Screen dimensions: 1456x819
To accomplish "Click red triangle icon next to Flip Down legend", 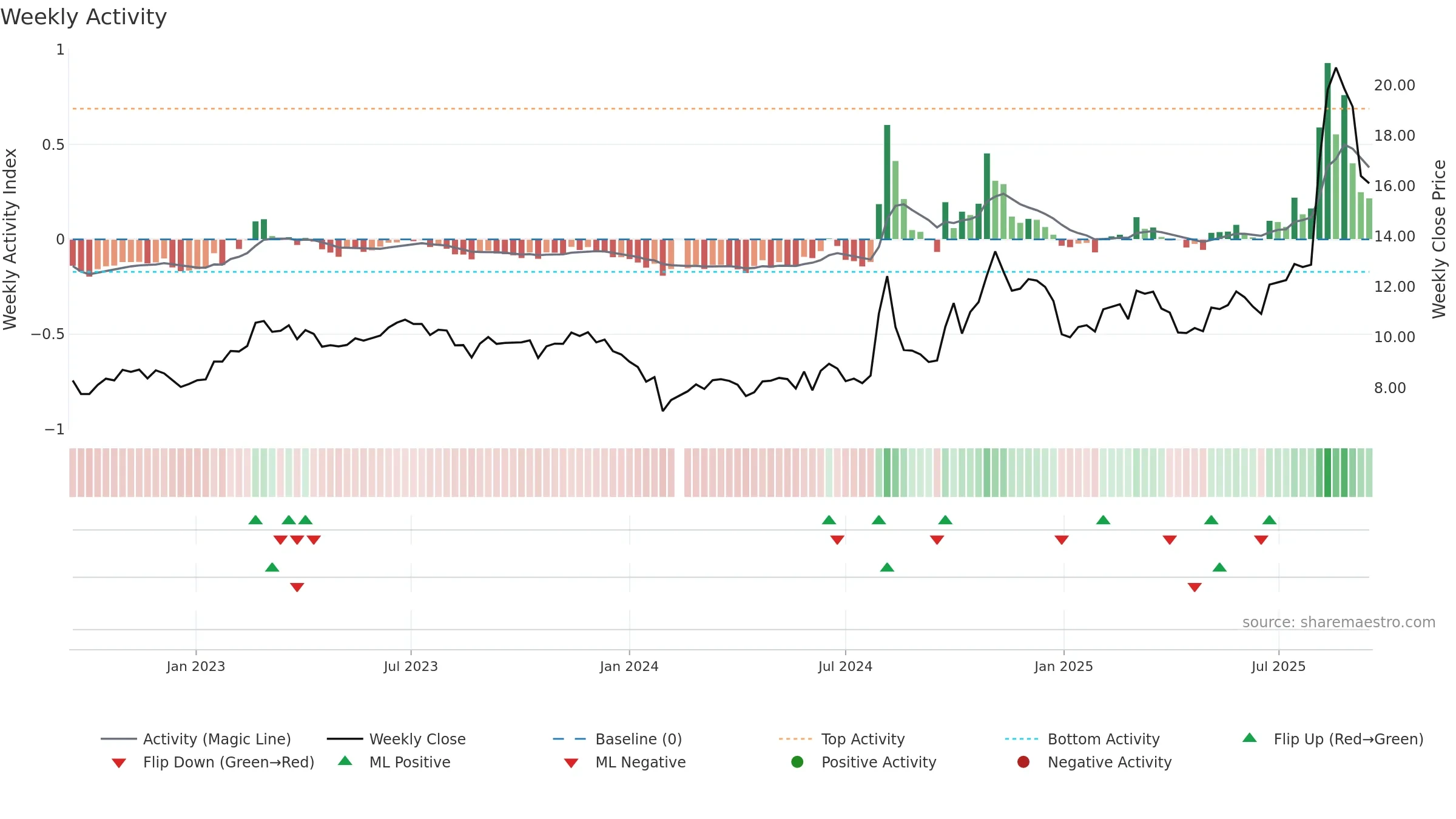I will 119,763.
